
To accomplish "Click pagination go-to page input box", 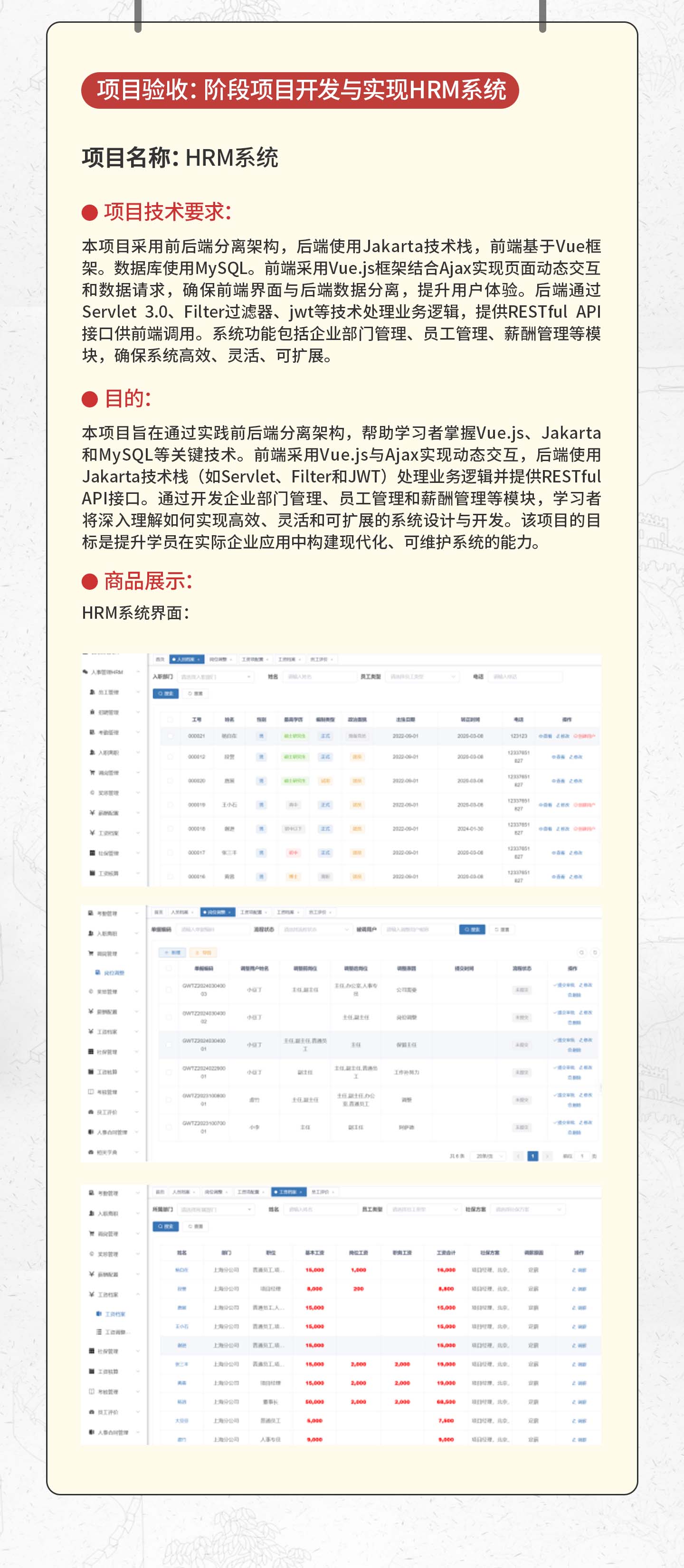I will [582, 1156].
